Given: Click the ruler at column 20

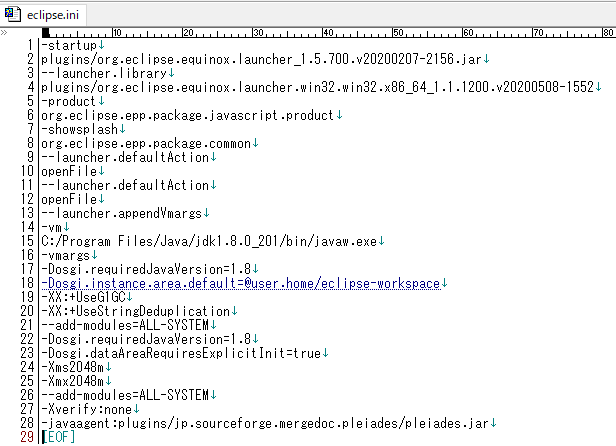Looking at the screenshot, I should point(188,33).
